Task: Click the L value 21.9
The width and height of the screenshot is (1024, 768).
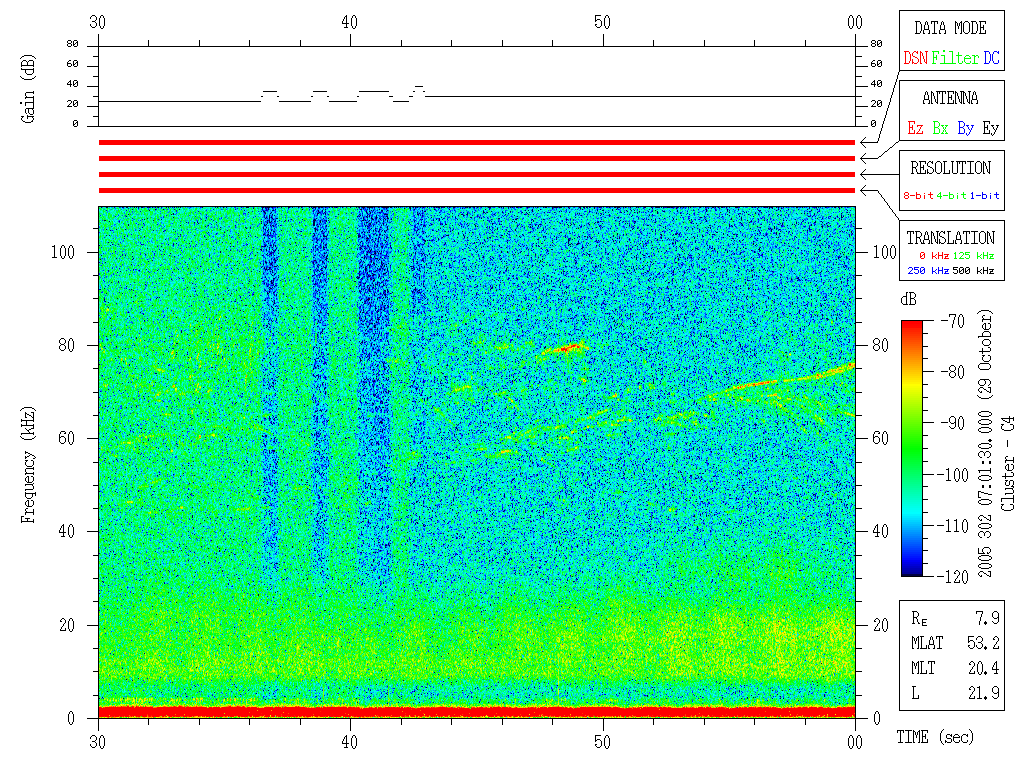Action: click(983, 693)
